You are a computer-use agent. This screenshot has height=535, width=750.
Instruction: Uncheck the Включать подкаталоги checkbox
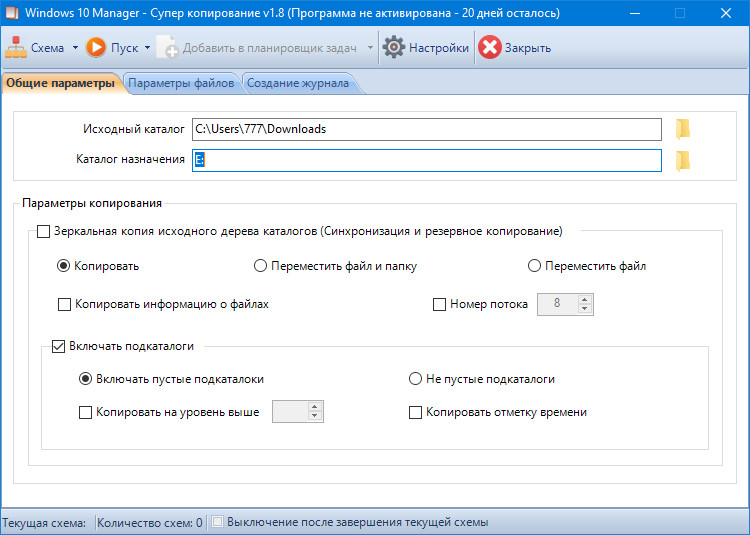58,346
